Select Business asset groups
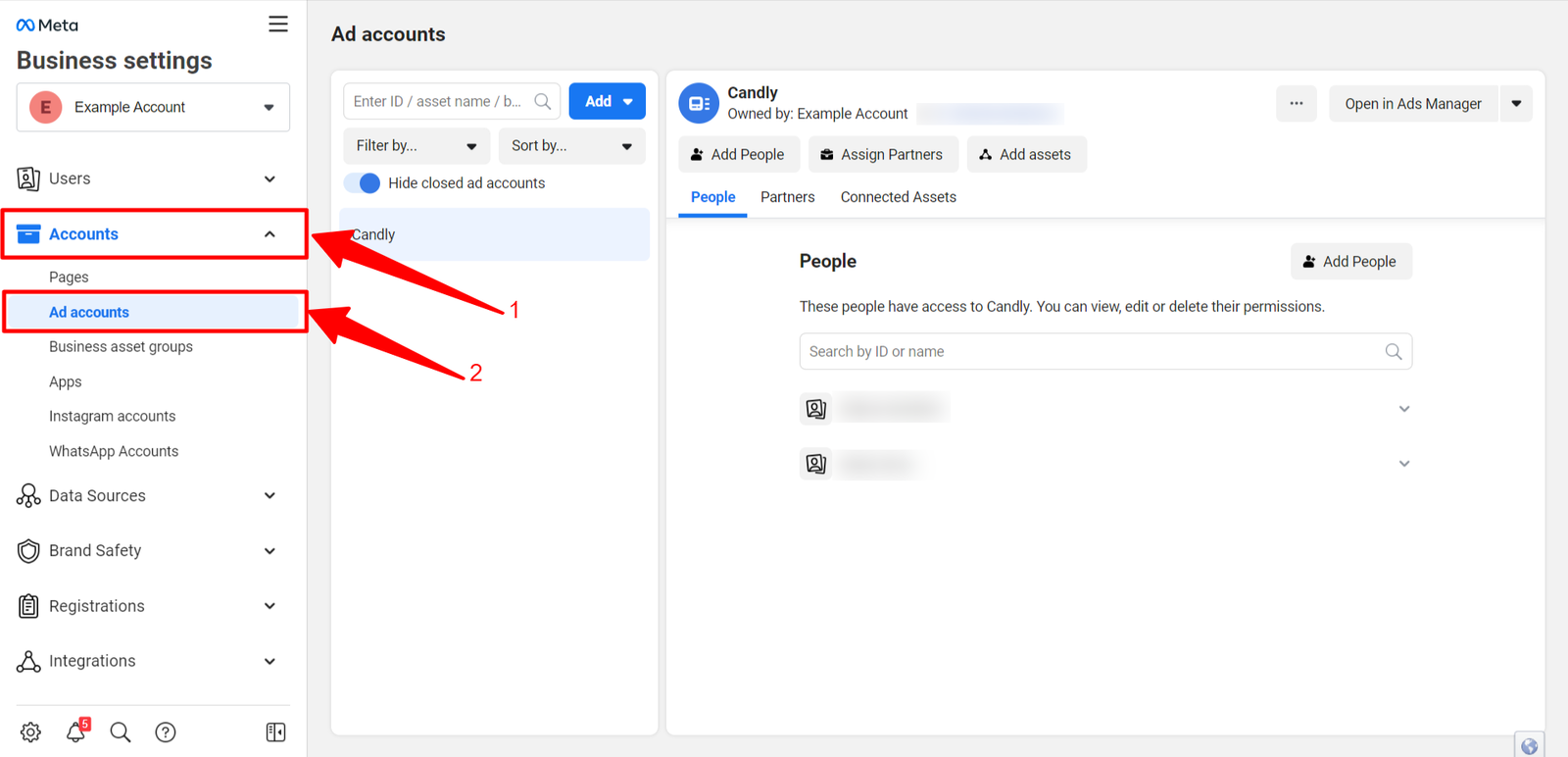The width and height of the screenshot is (1568, 757). coord(121,347)
